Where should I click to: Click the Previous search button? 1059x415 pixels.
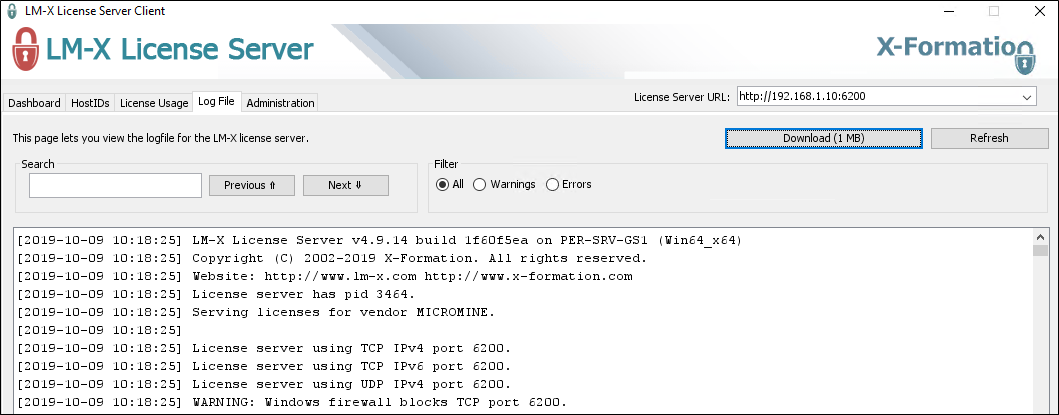click(252, 185)
